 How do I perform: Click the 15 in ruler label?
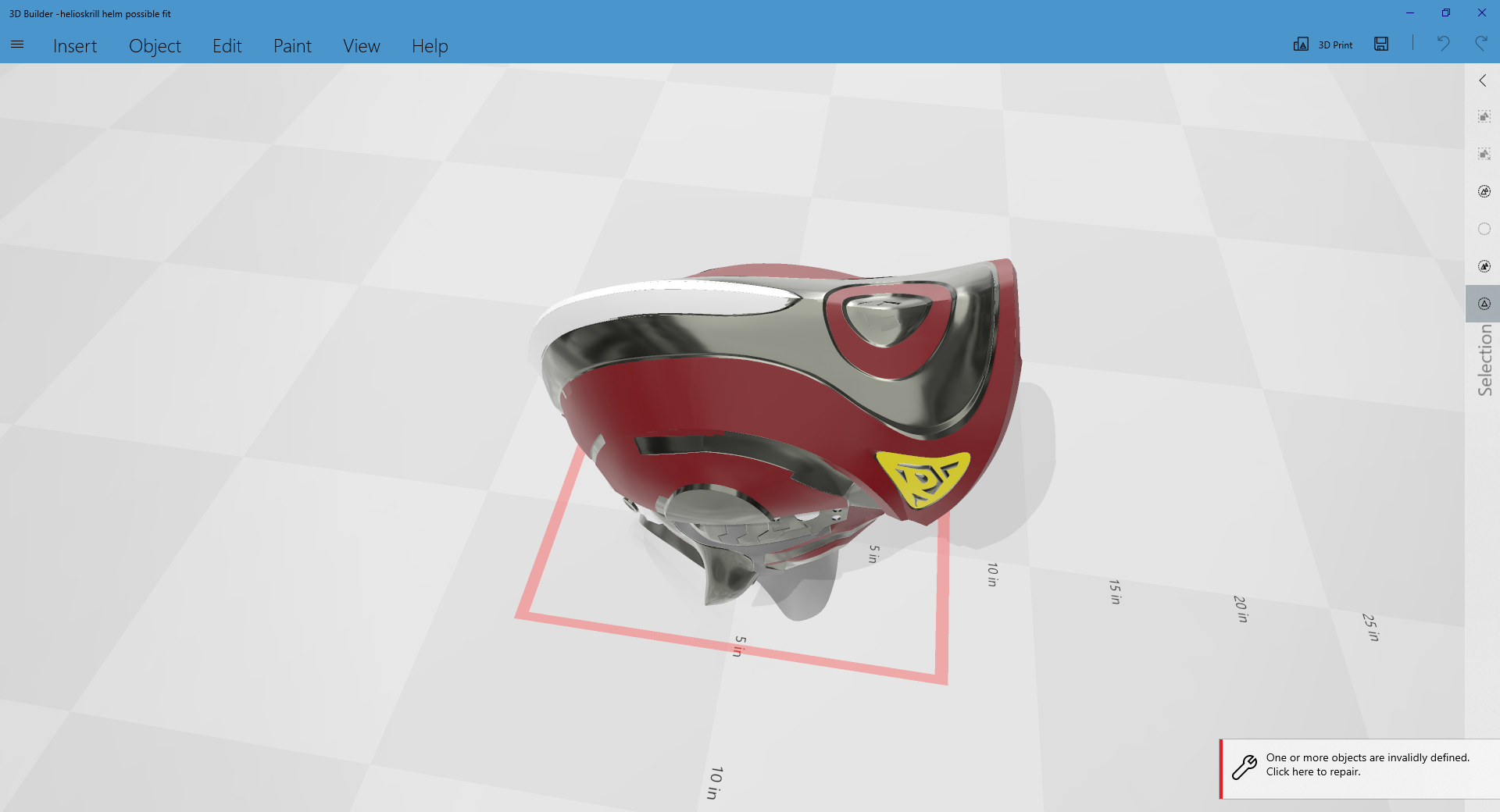click(1115, 592)
